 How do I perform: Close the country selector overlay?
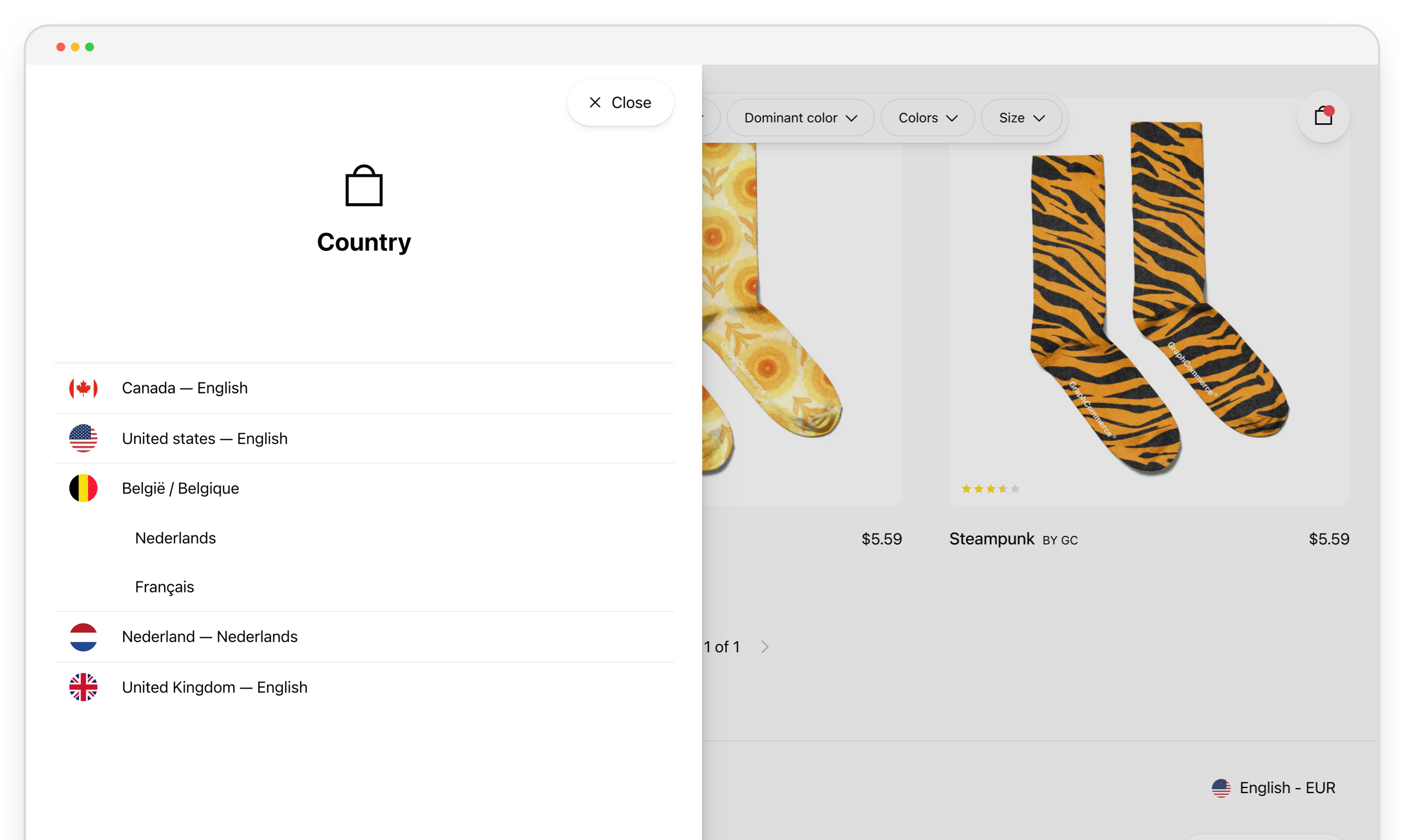(x=621, y=102)
